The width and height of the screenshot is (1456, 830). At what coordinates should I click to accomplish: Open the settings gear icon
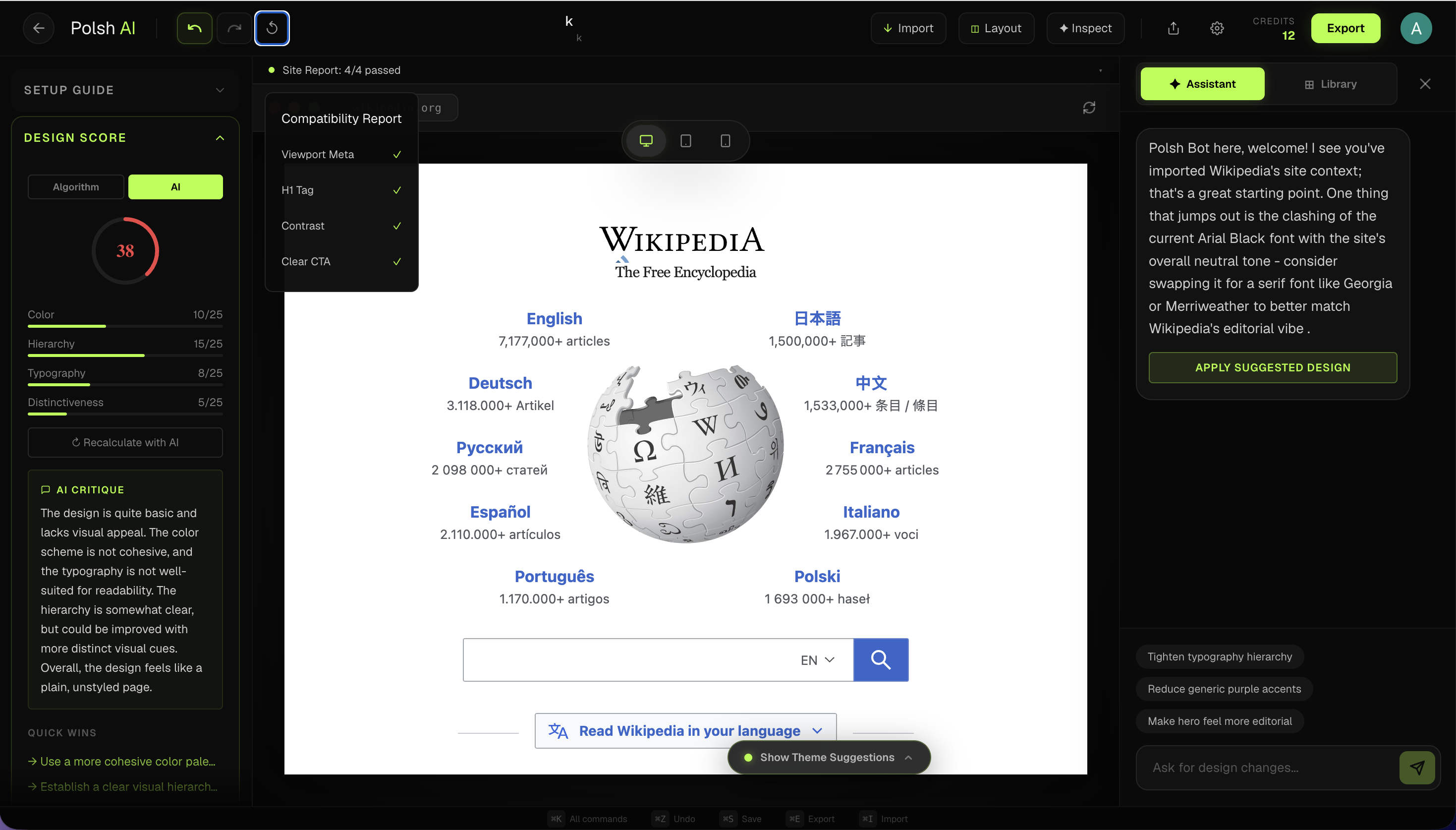tap(1217, 28)
